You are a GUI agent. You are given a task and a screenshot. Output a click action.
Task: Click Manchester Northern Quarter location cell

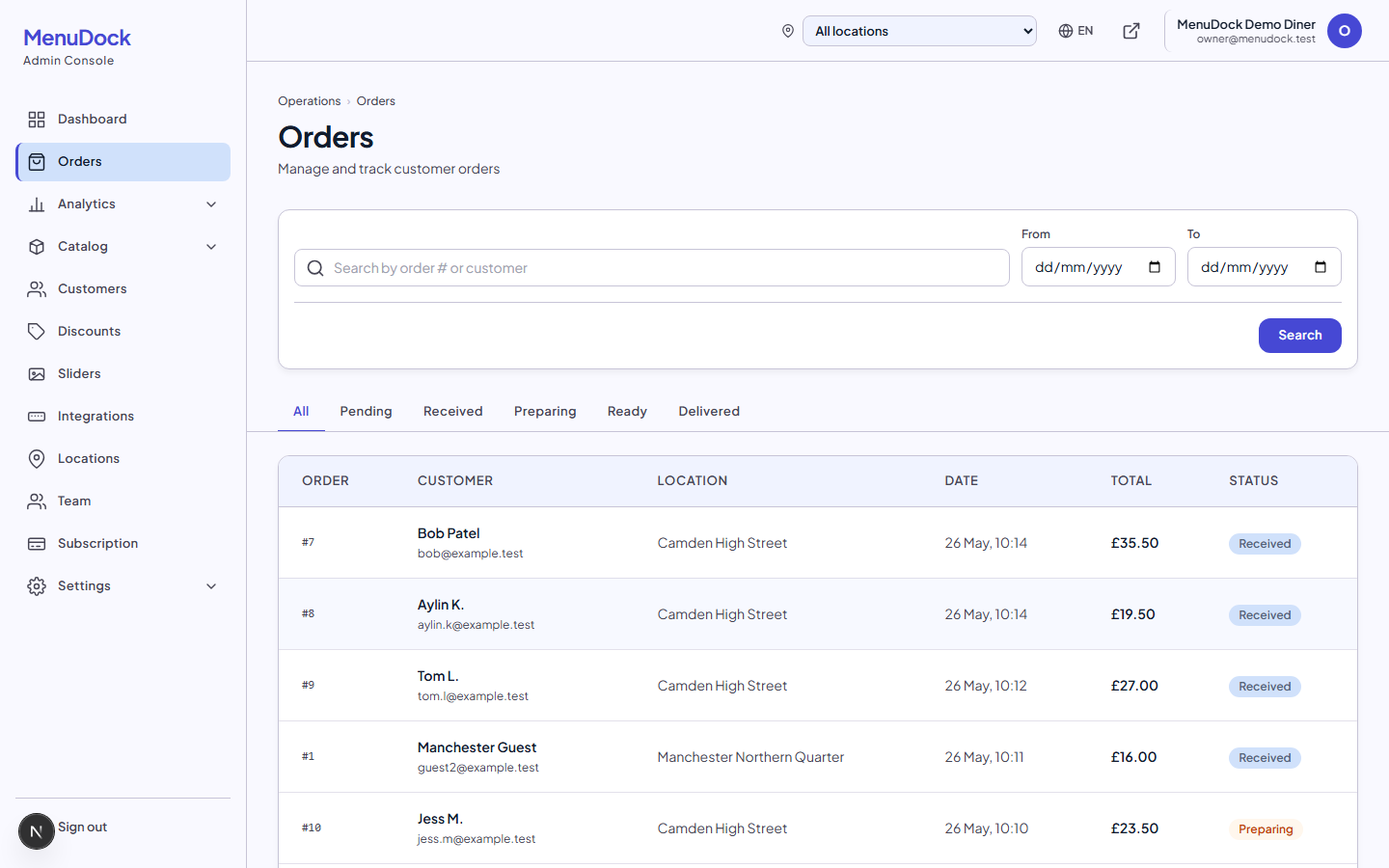click(x=750, y=757)
